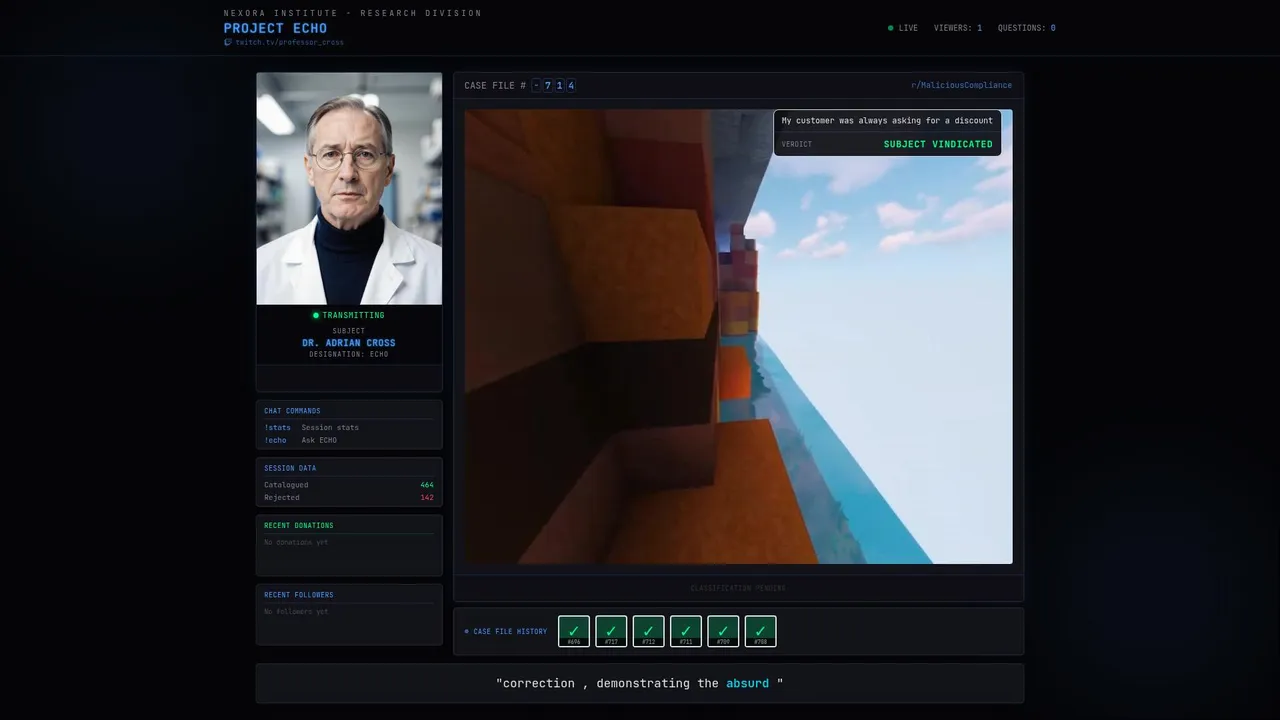Screen dimensions: 1280x720
Task: Open history checkmark tile #712
Action: click(649, 631)
